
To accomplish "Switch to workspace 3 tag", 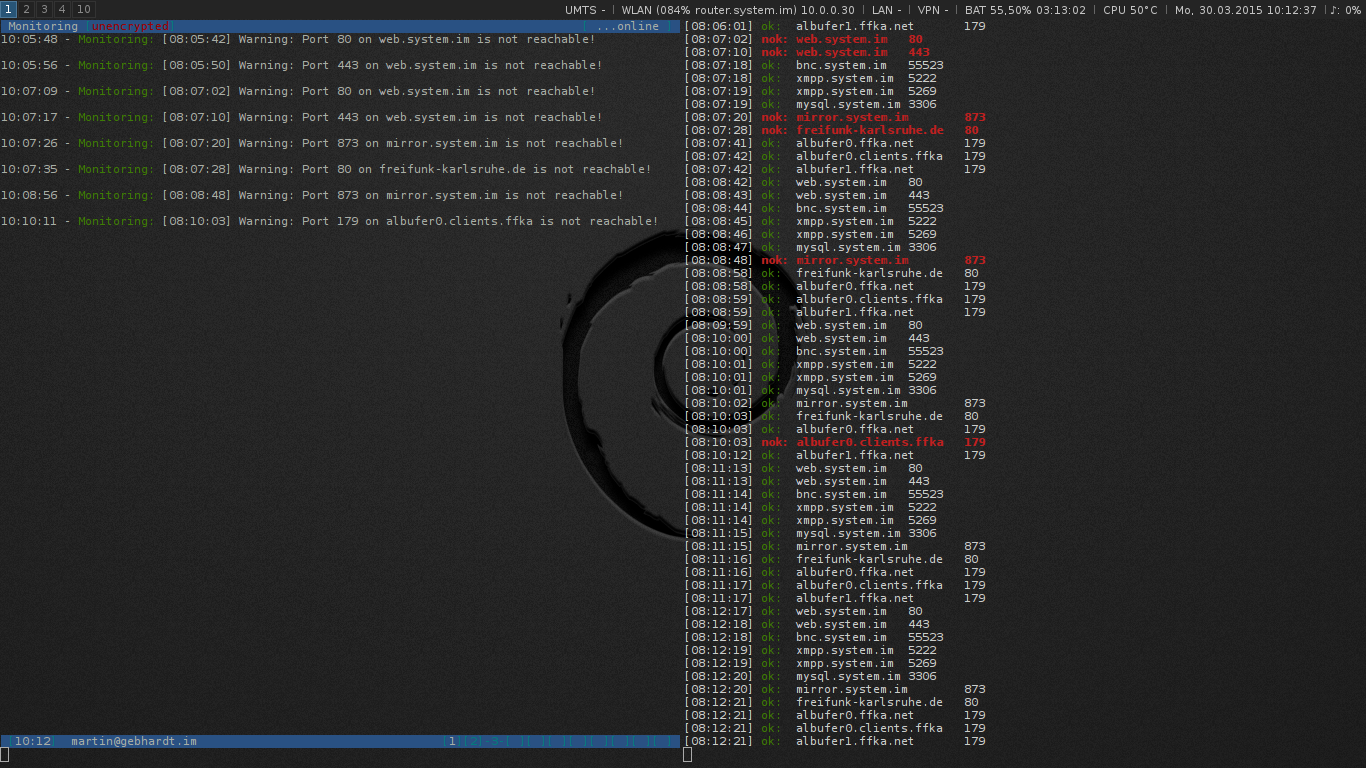I will point(43,9).
